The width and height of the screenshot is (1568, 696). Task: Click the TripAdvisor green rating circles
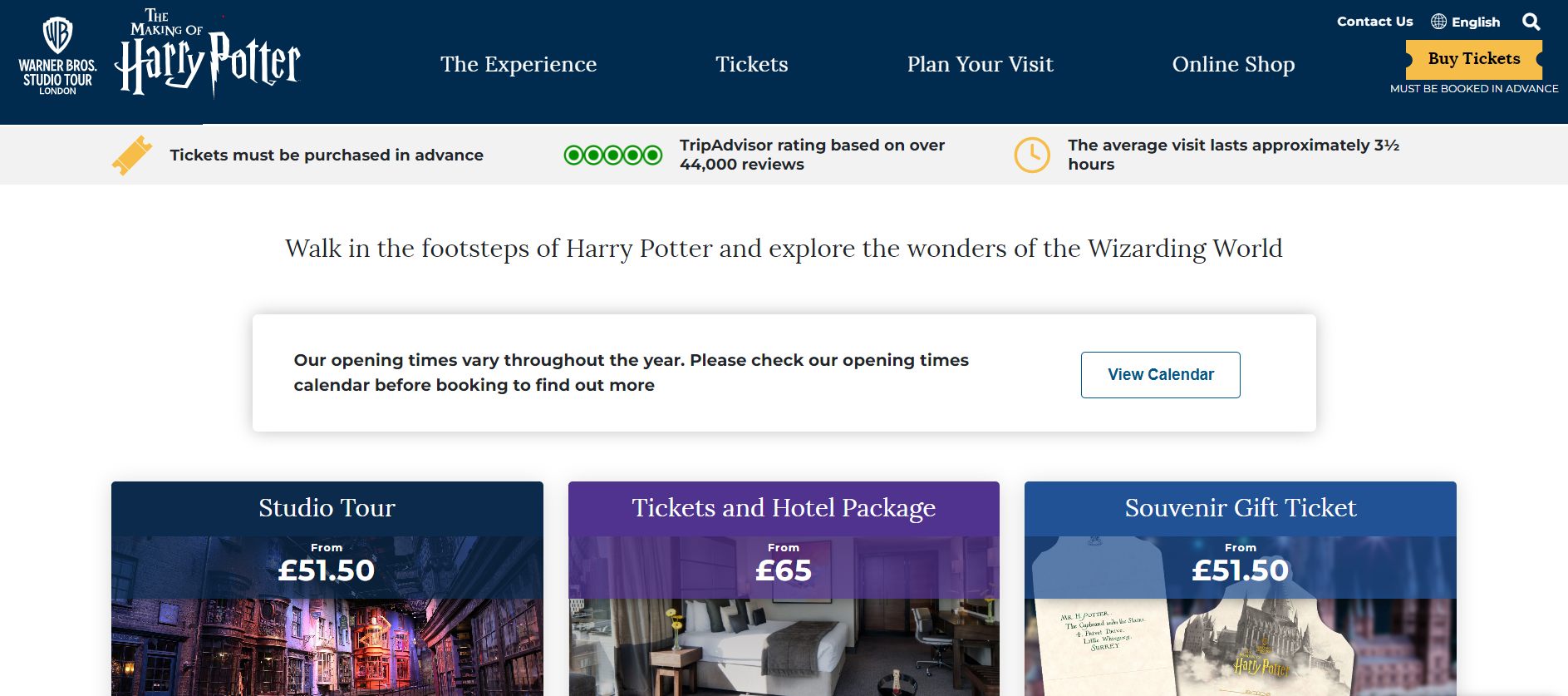[612, 155]
